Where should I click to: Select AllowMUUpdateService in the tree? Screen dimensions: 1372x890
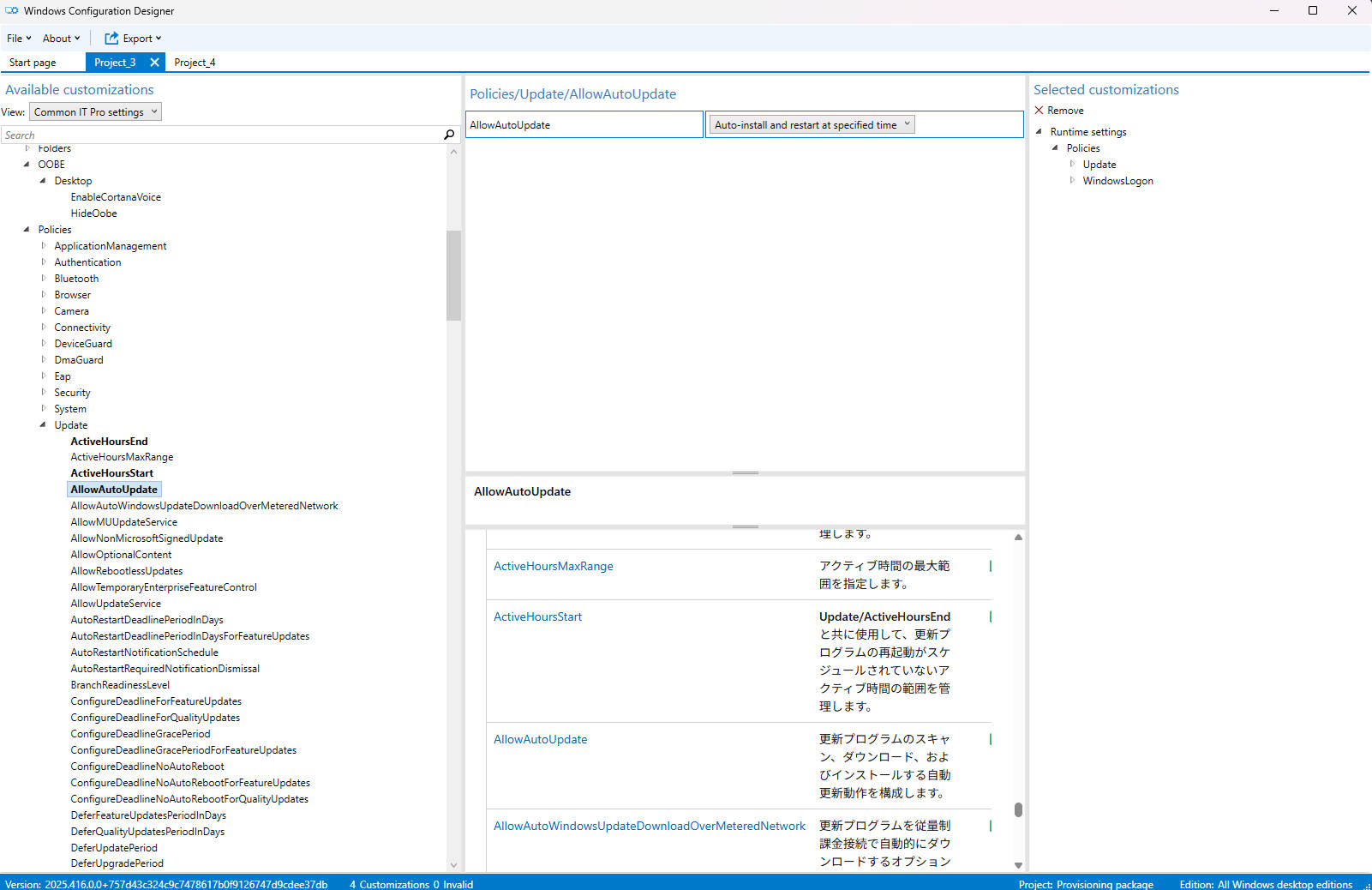(x=123, y=522)
